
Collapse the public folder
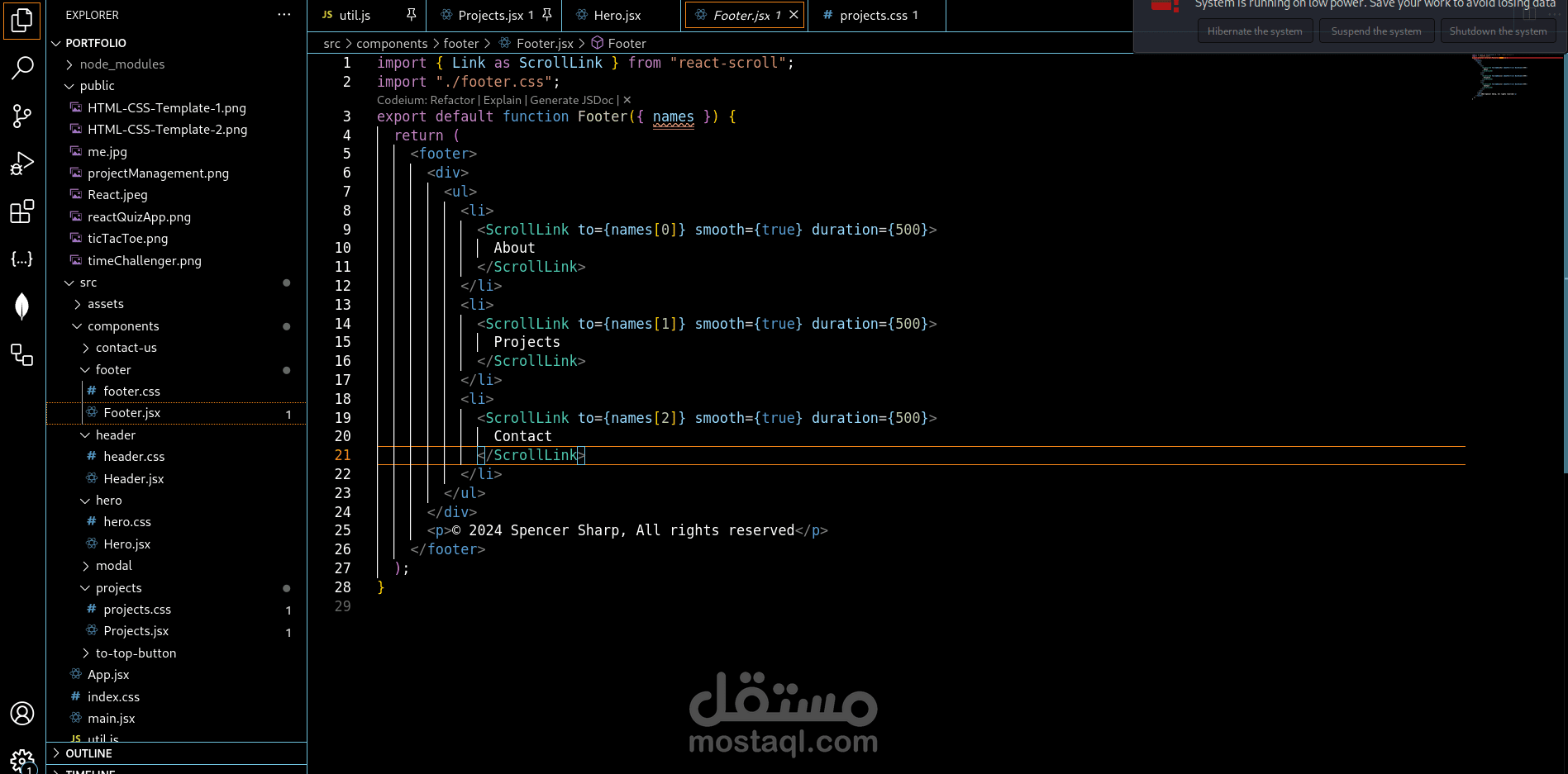pyautogui.click(x=176, y=86)
